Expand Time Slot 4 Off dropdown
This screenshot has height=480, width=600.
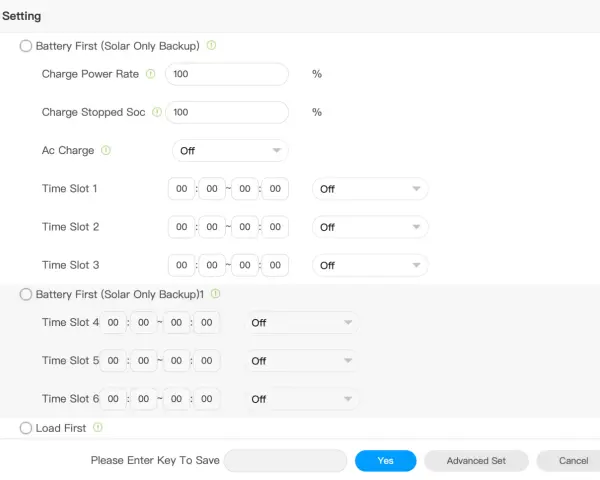coord(302,322)
